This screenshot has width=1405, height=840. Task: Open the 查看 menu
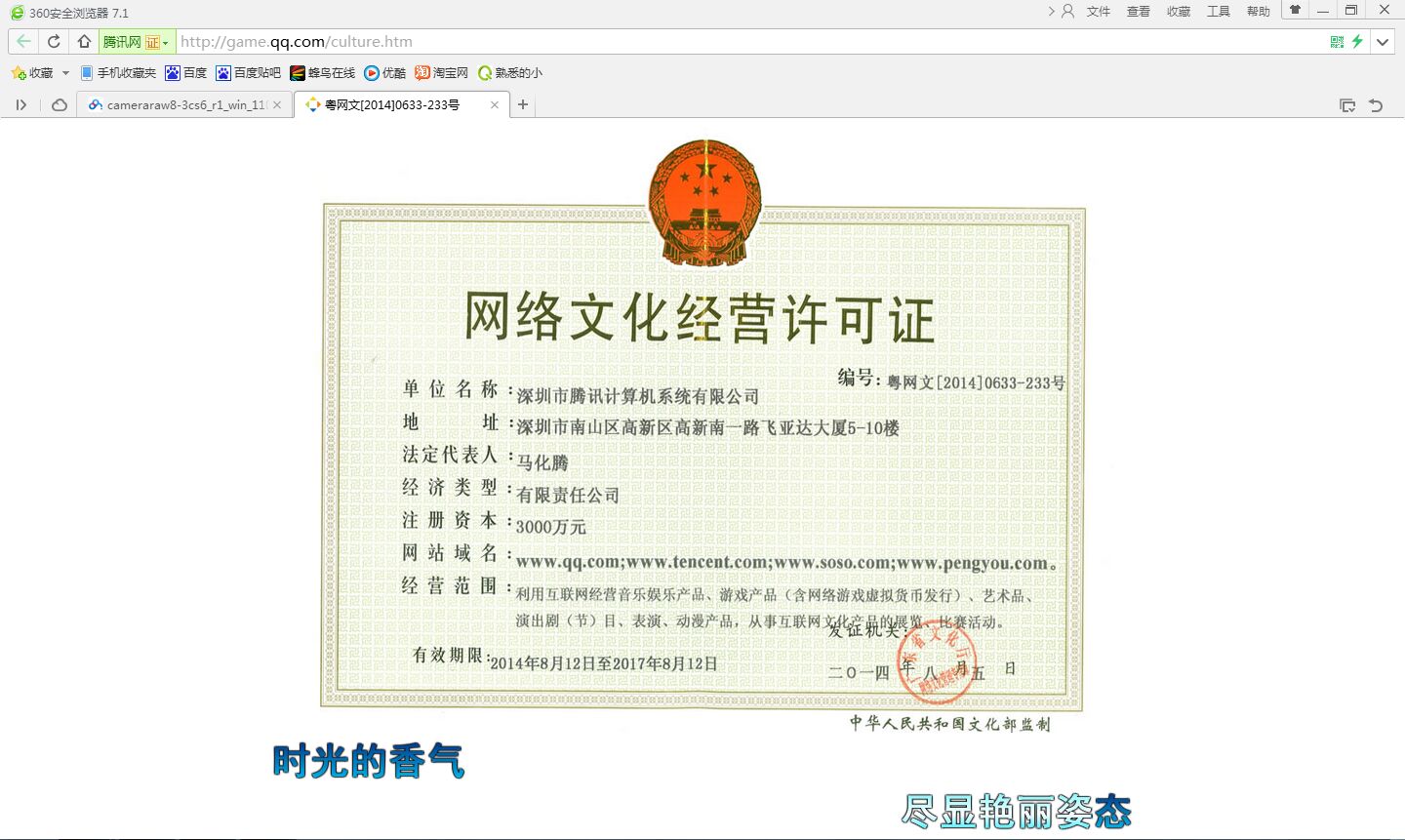click(x=1139, y=12)
